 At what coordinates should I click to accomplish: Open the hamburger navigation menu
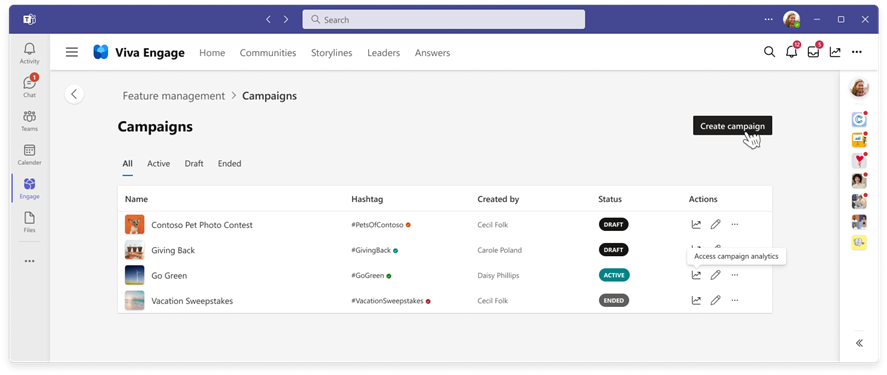coord(72,53)
